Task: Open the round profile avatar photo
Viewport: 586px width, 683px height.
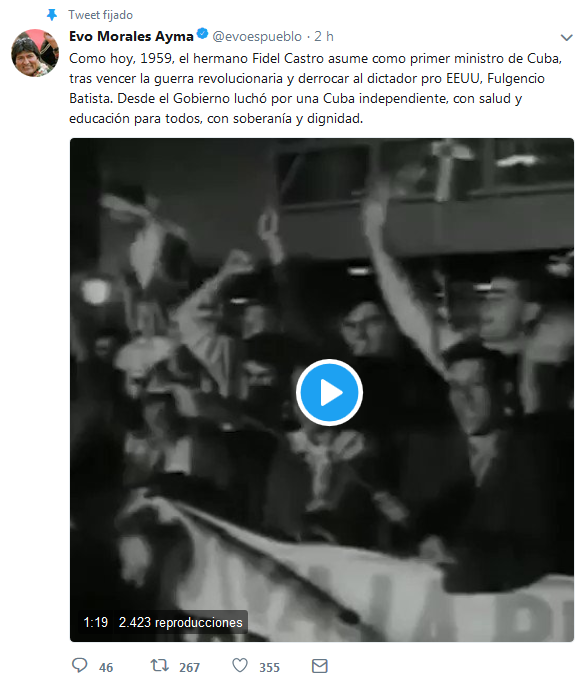Action: click(35, 53)
